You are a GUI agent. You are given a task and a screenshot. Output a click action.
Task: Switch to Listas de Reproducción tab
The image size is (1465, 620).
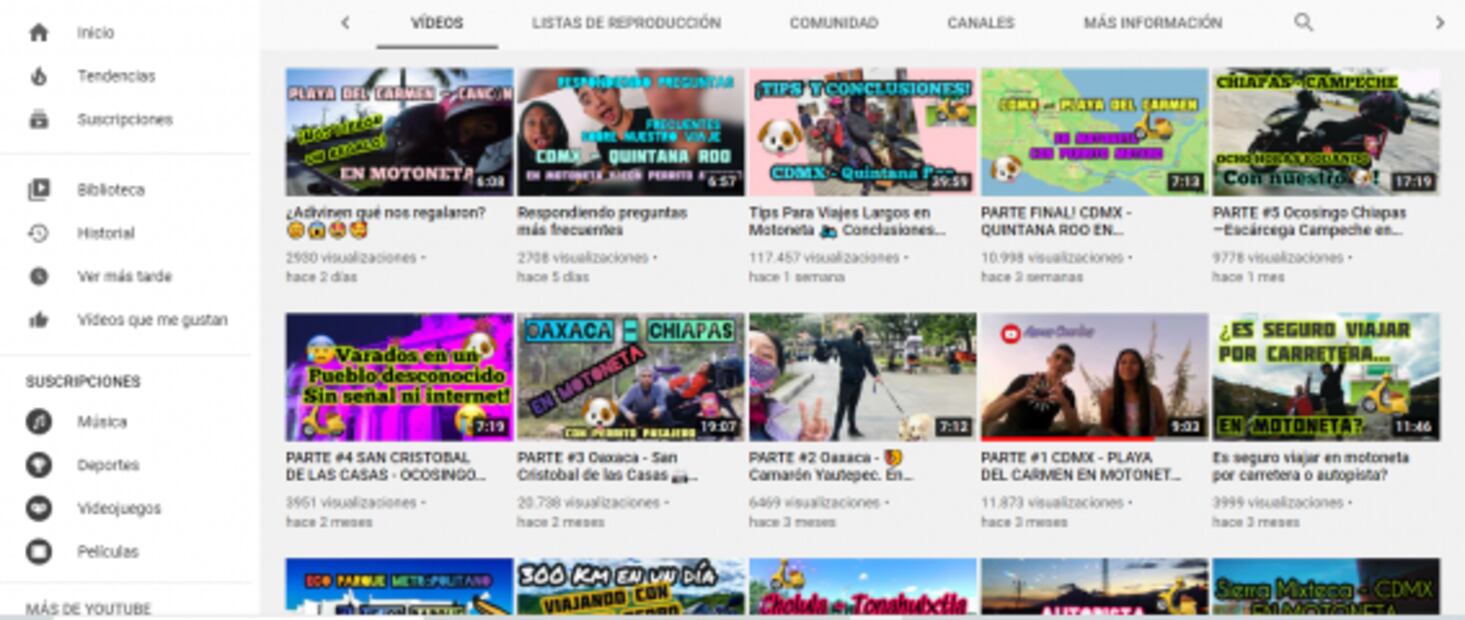tap(626, 23)
